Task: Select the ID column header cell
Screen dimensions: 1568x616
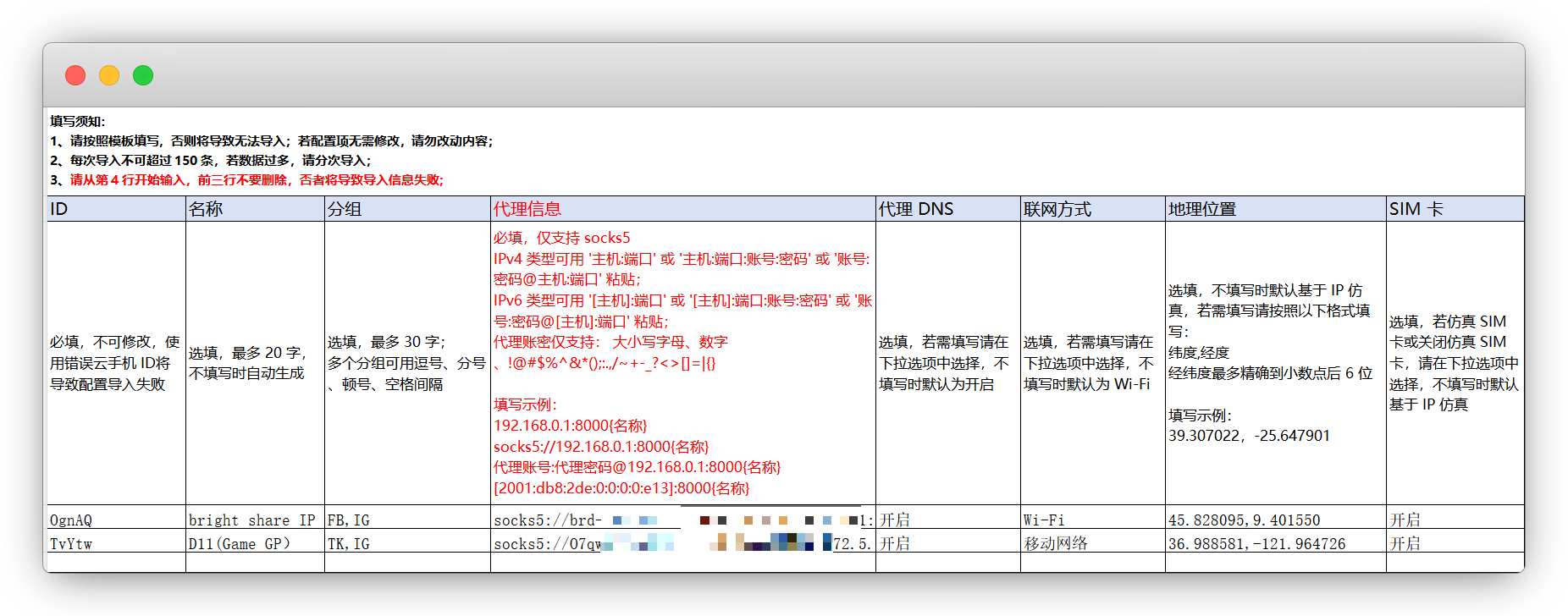Action: click(117, 209)
